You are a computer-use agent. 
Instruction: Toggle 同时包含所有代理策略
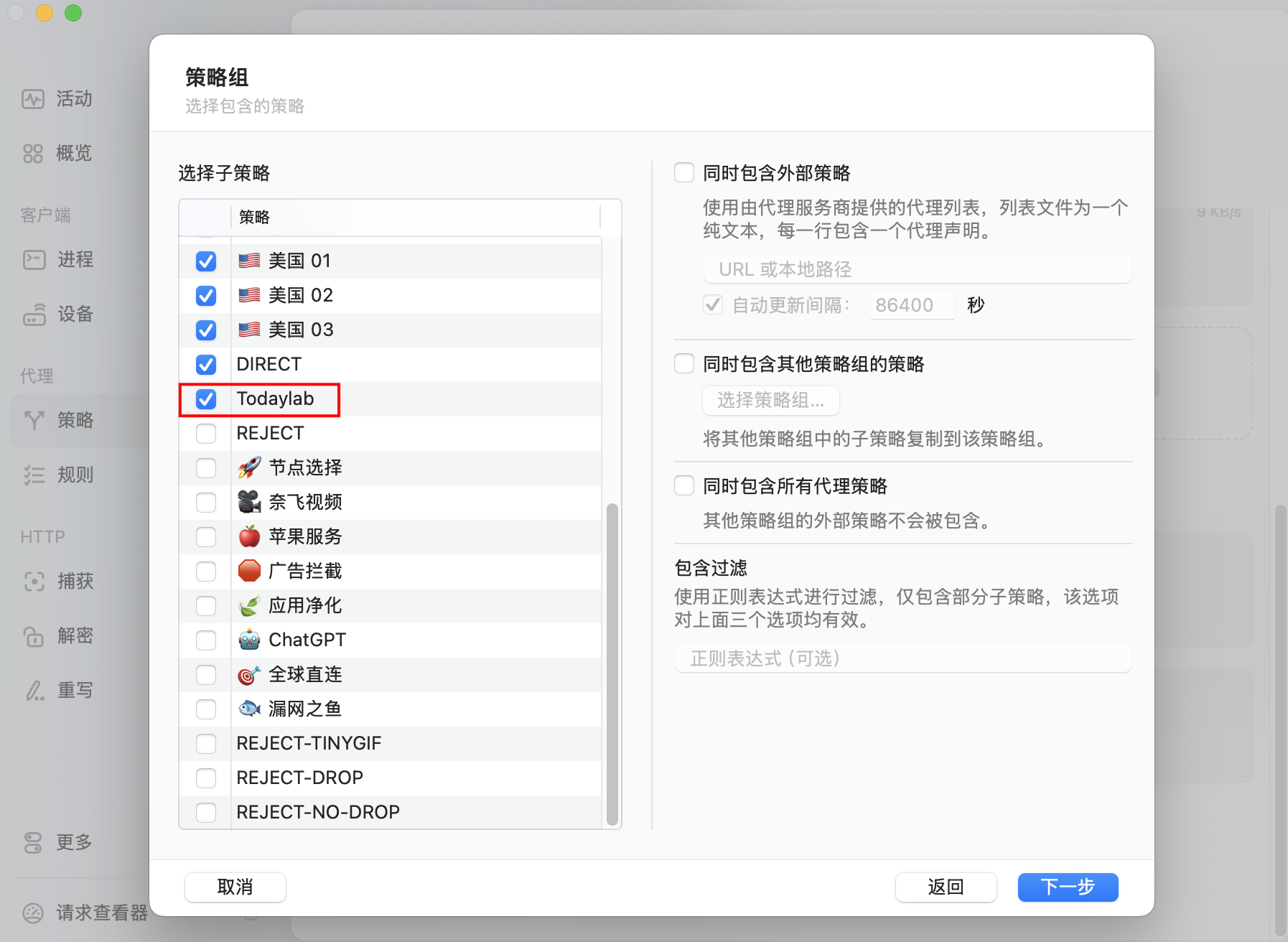[x=683, y=485]
